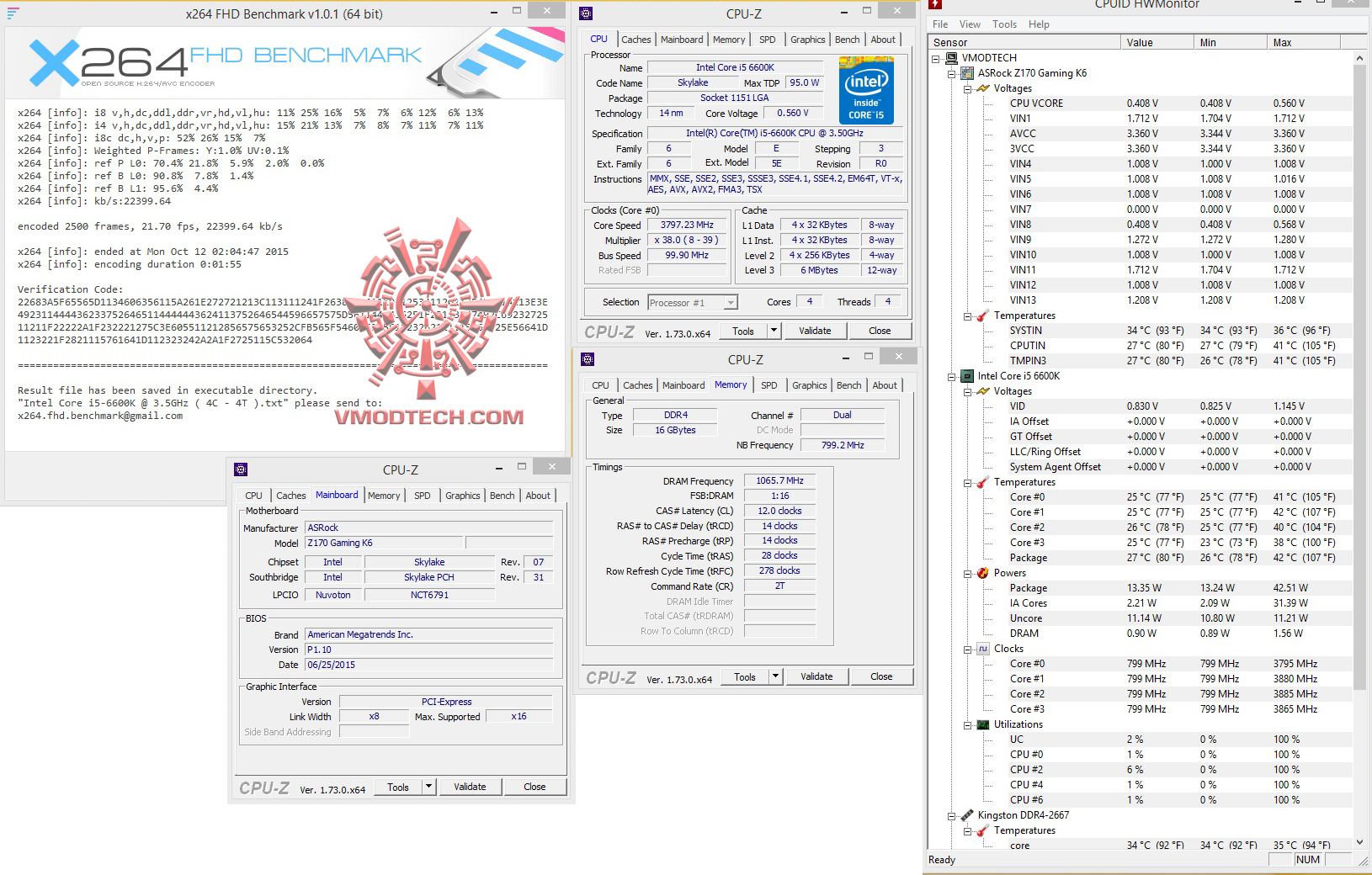Click the DRAM Frequency value 1065.7 MHz
The width and height of the screenshot is (1372, 875).
779,481
